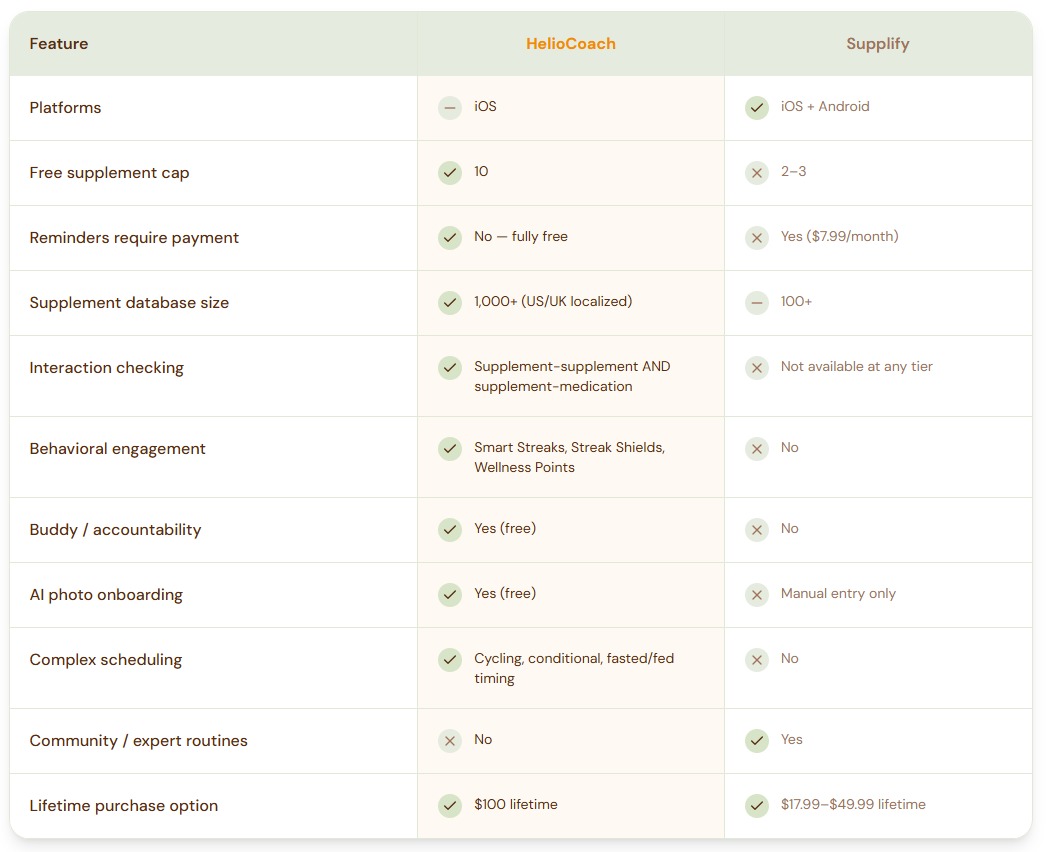Click the checkmark next to Smart Streaks text
The image size is (1048, 852).
[x=450, y=449]
